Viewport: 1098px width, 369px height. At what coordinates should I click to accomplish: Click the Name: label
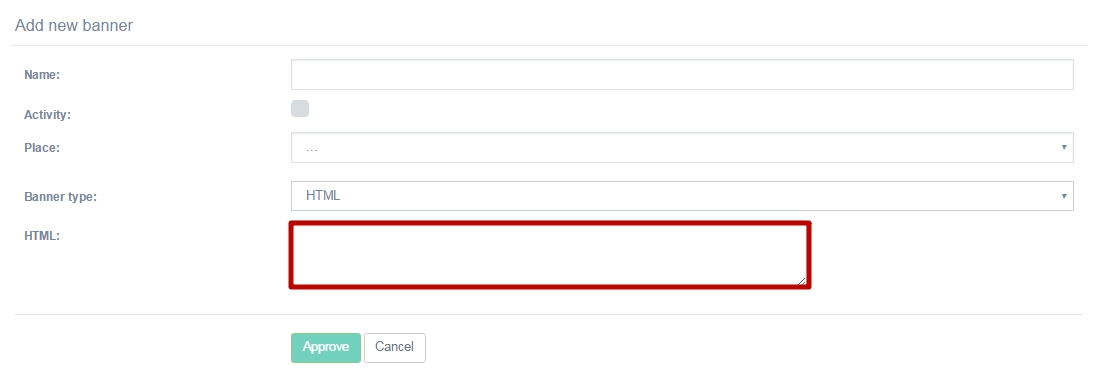42,75
